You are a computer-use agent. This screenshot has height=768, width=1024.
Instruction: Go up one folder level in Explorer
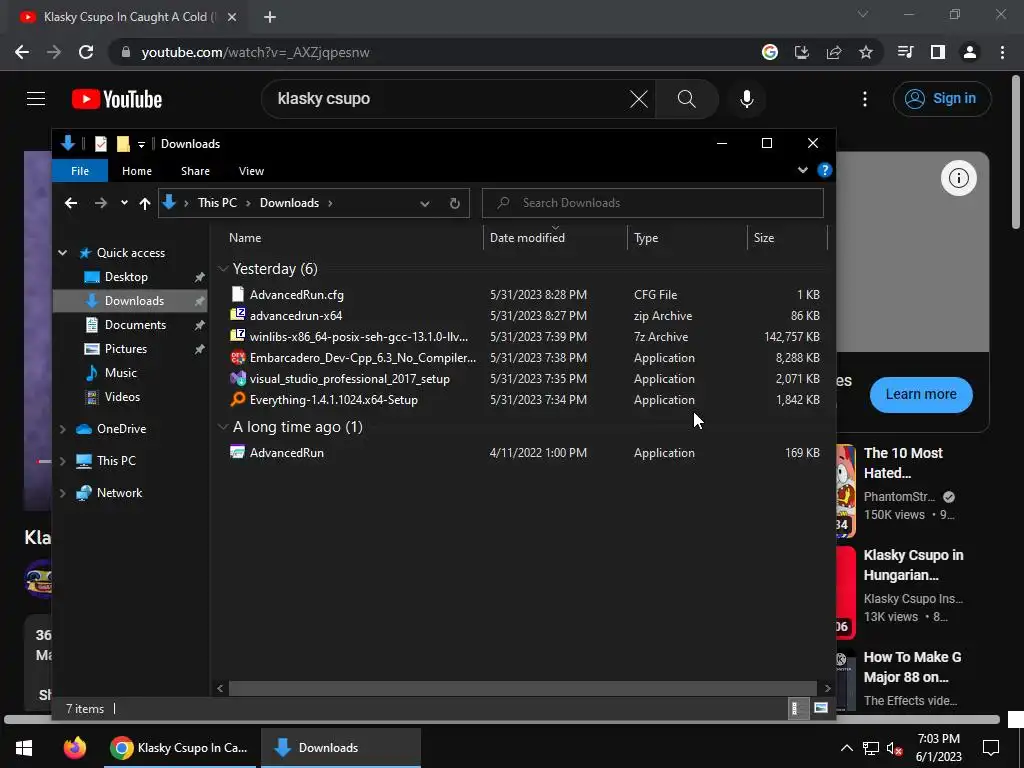[x=145, y=203]
